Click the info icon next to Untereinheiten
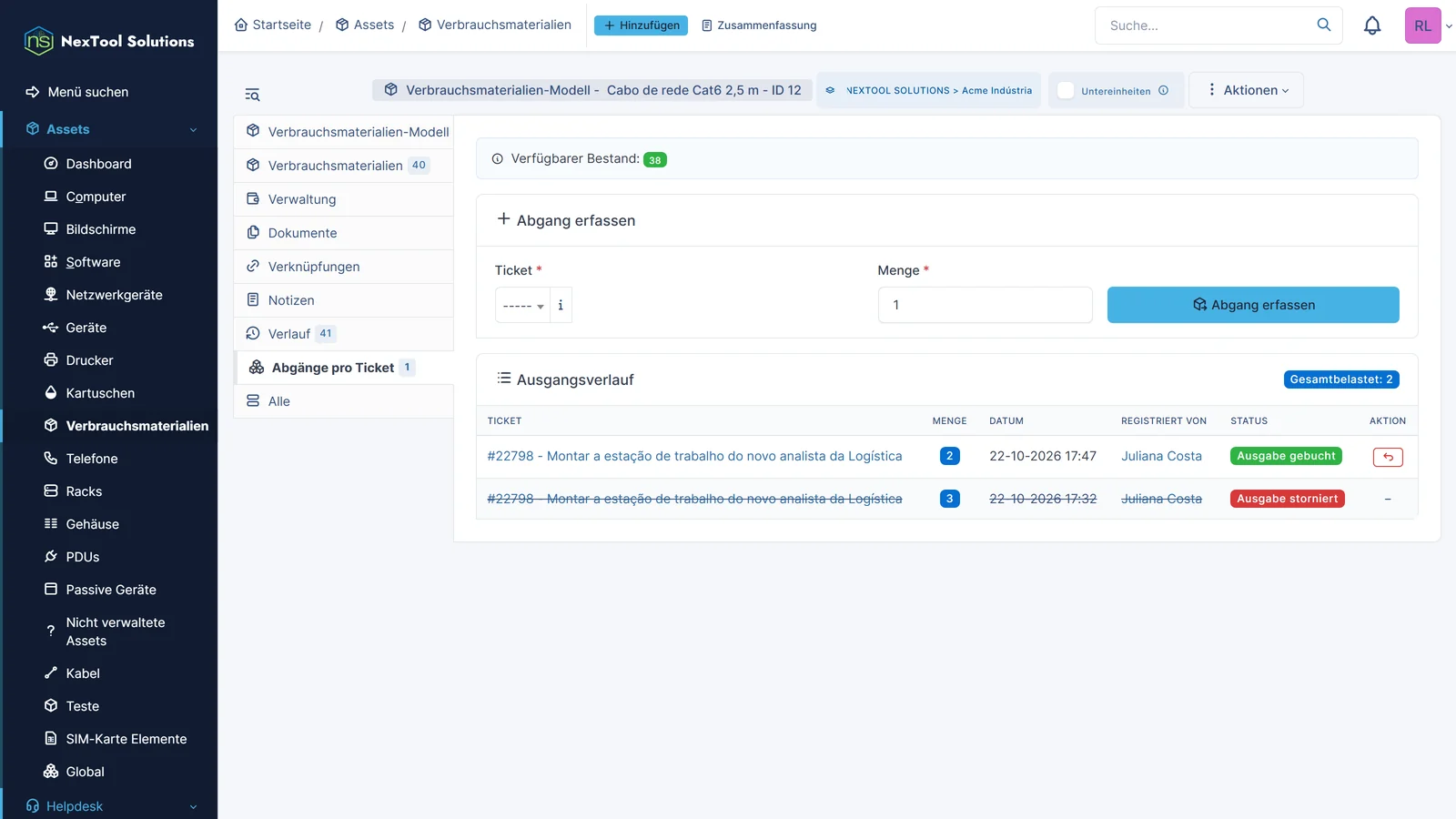 (x=1163, y=90)
